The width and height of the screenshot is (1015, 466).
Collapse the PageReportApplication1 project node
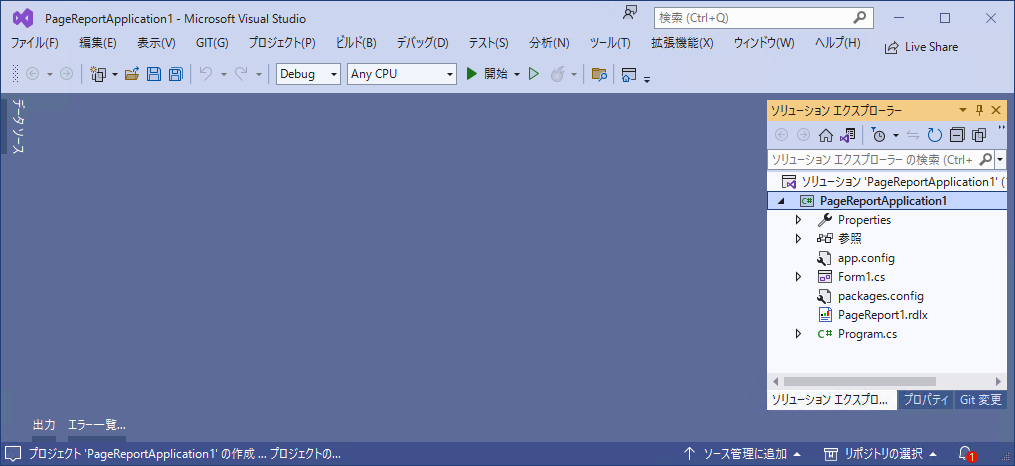point(781,201)
